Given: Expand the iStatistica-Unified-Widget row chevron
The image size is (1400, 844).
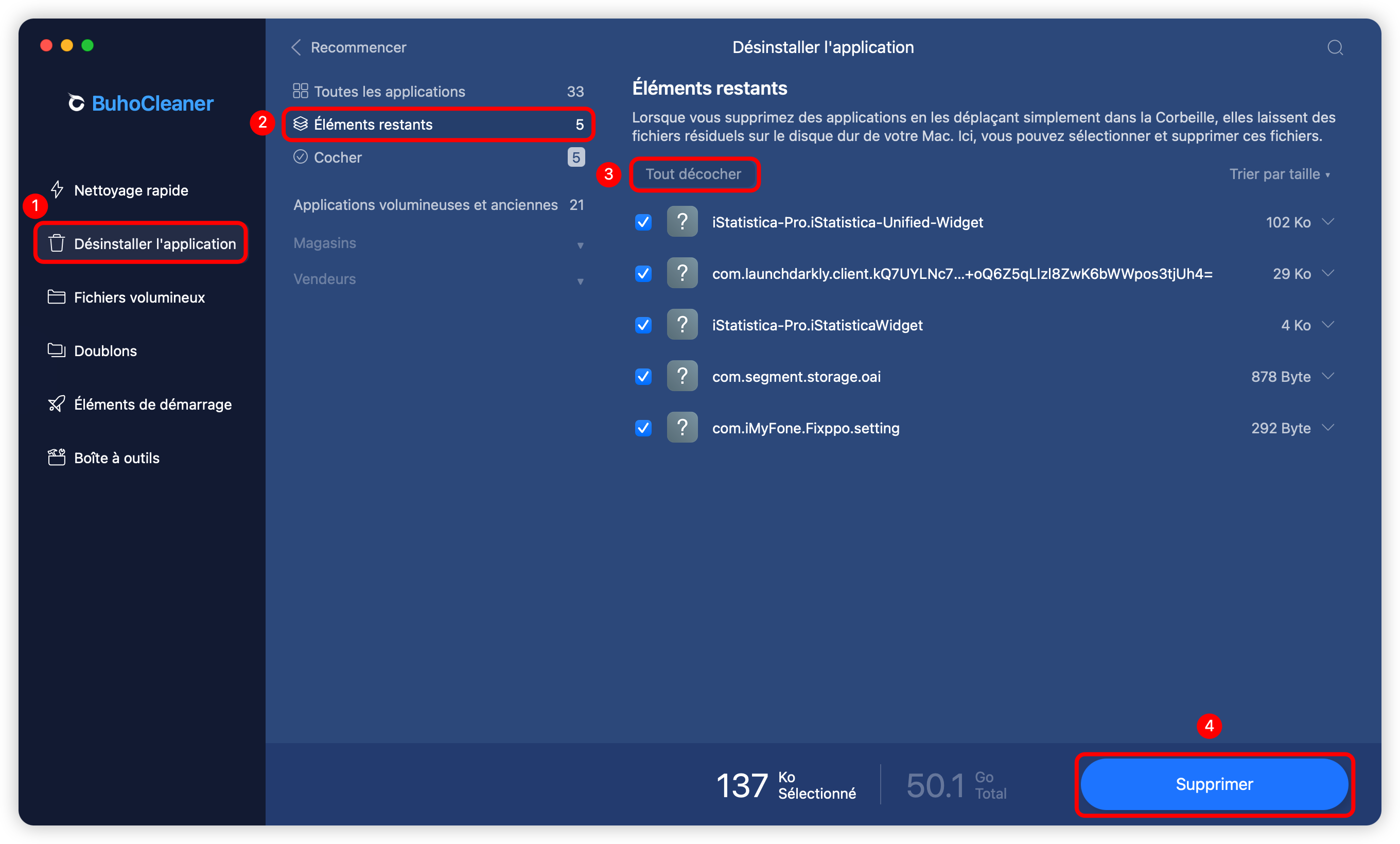Looking at the screenshot, I should click(x=1328, y=221).
